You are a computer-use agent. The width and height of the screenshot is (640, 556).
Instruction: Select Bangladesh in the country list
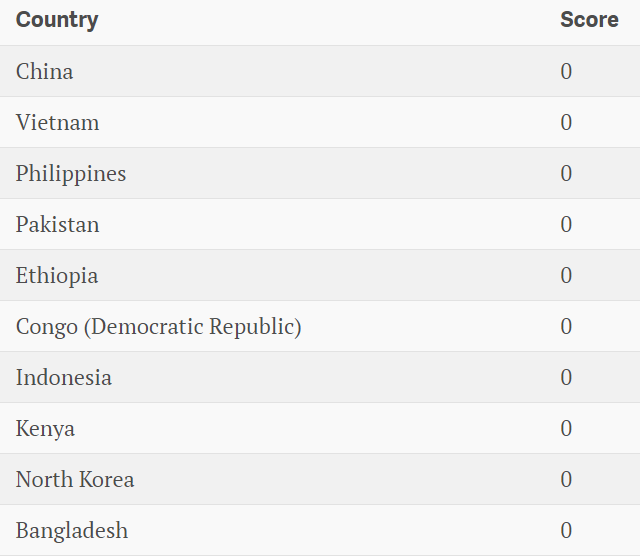tap(72, 530)
